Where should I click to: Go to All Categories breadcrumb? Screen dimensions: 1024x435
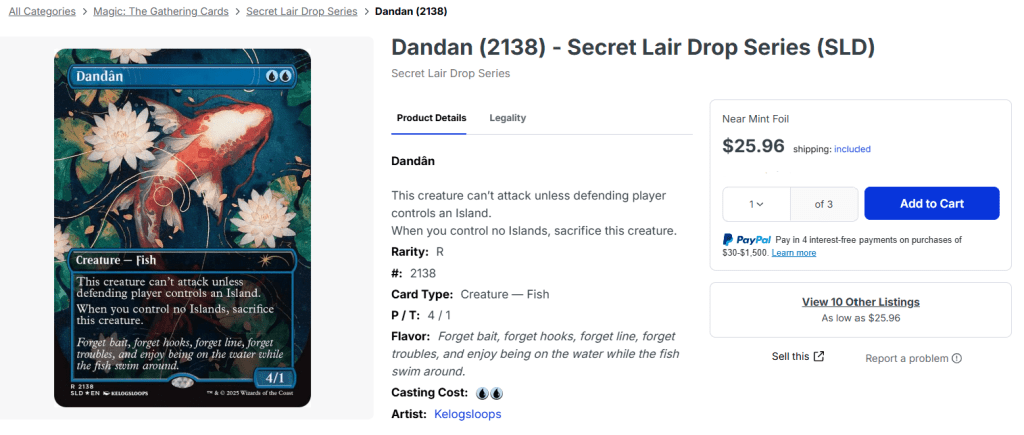click(x=42, y=12)
